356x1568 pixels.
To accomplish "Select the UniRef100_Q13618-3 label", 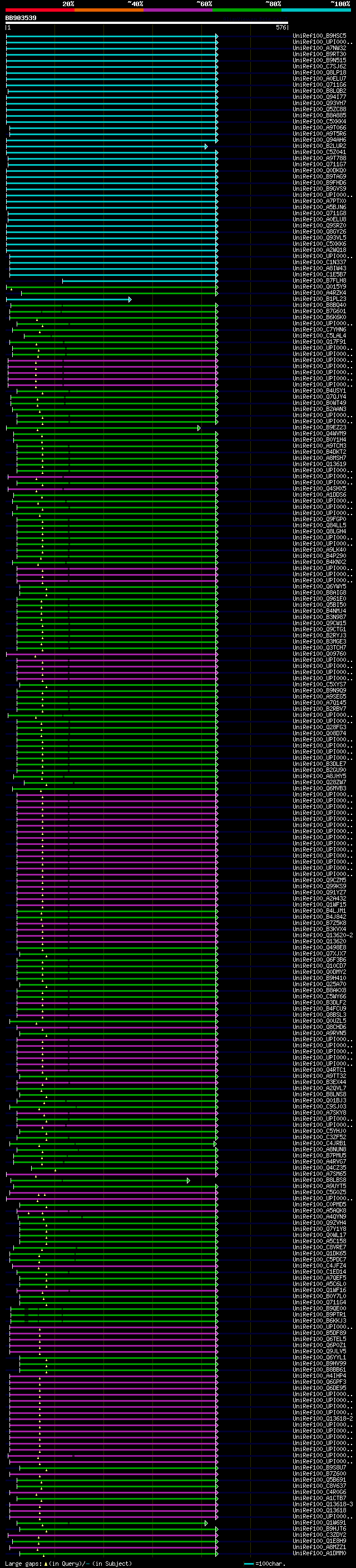I will pyautogui.click(x=323, y=1504).
